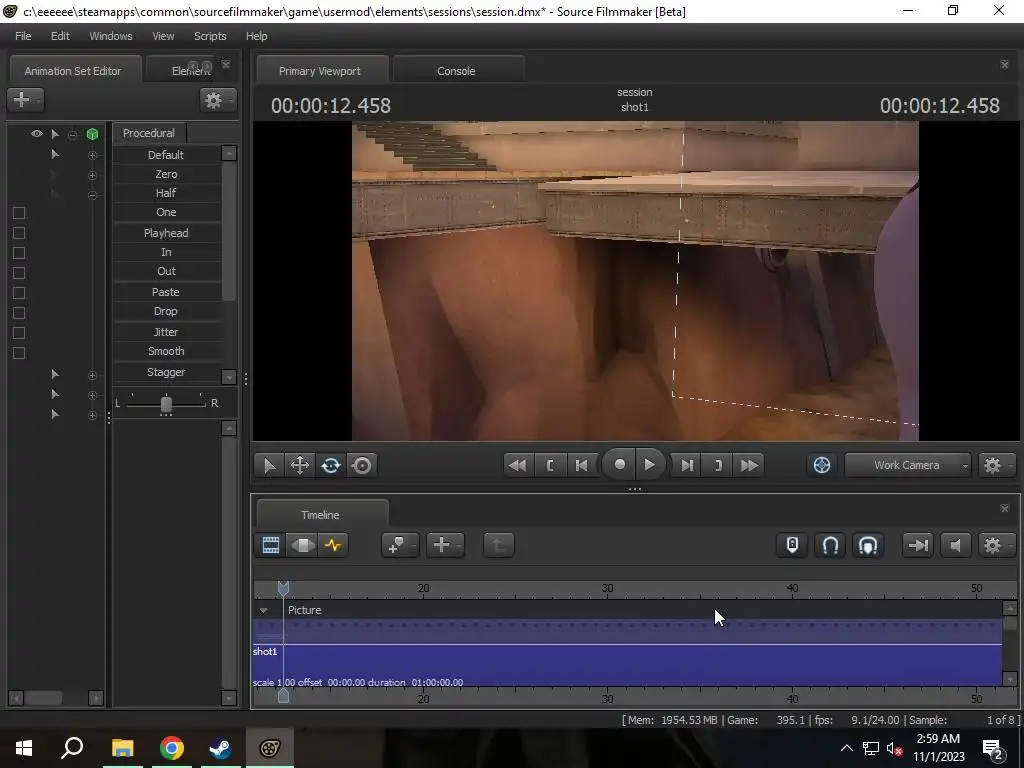
Task: Open the Edit menu
Action: [60, 36]
